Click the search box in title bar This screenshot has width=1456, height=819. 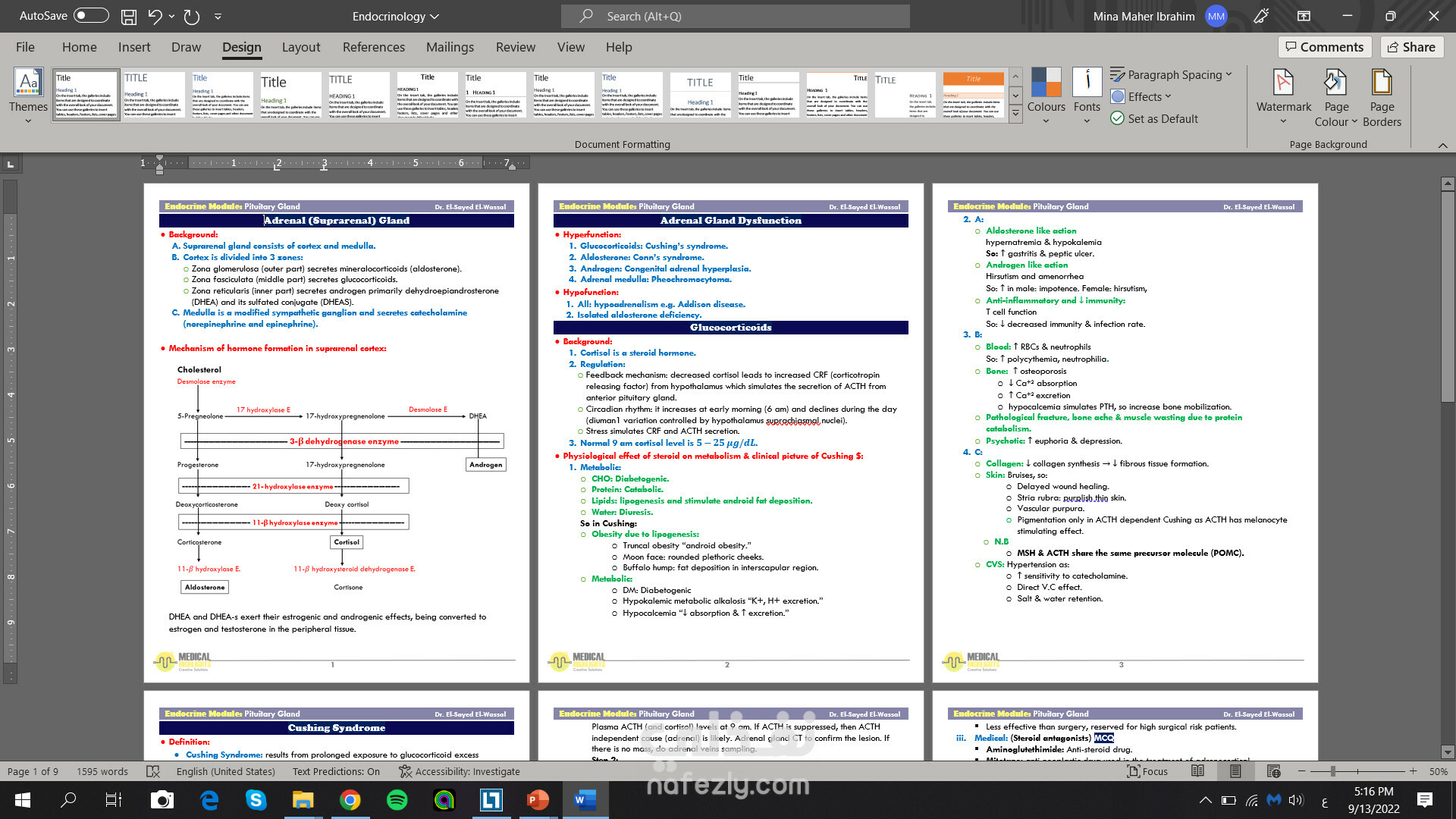(x=736, y=16)
